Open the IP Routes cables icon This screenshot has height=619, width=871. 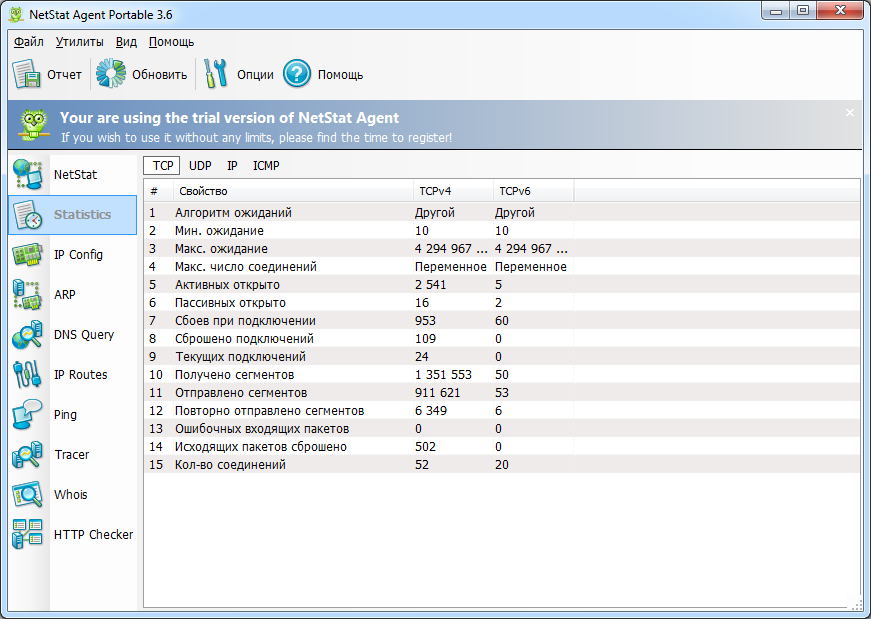tap(28, 375)
